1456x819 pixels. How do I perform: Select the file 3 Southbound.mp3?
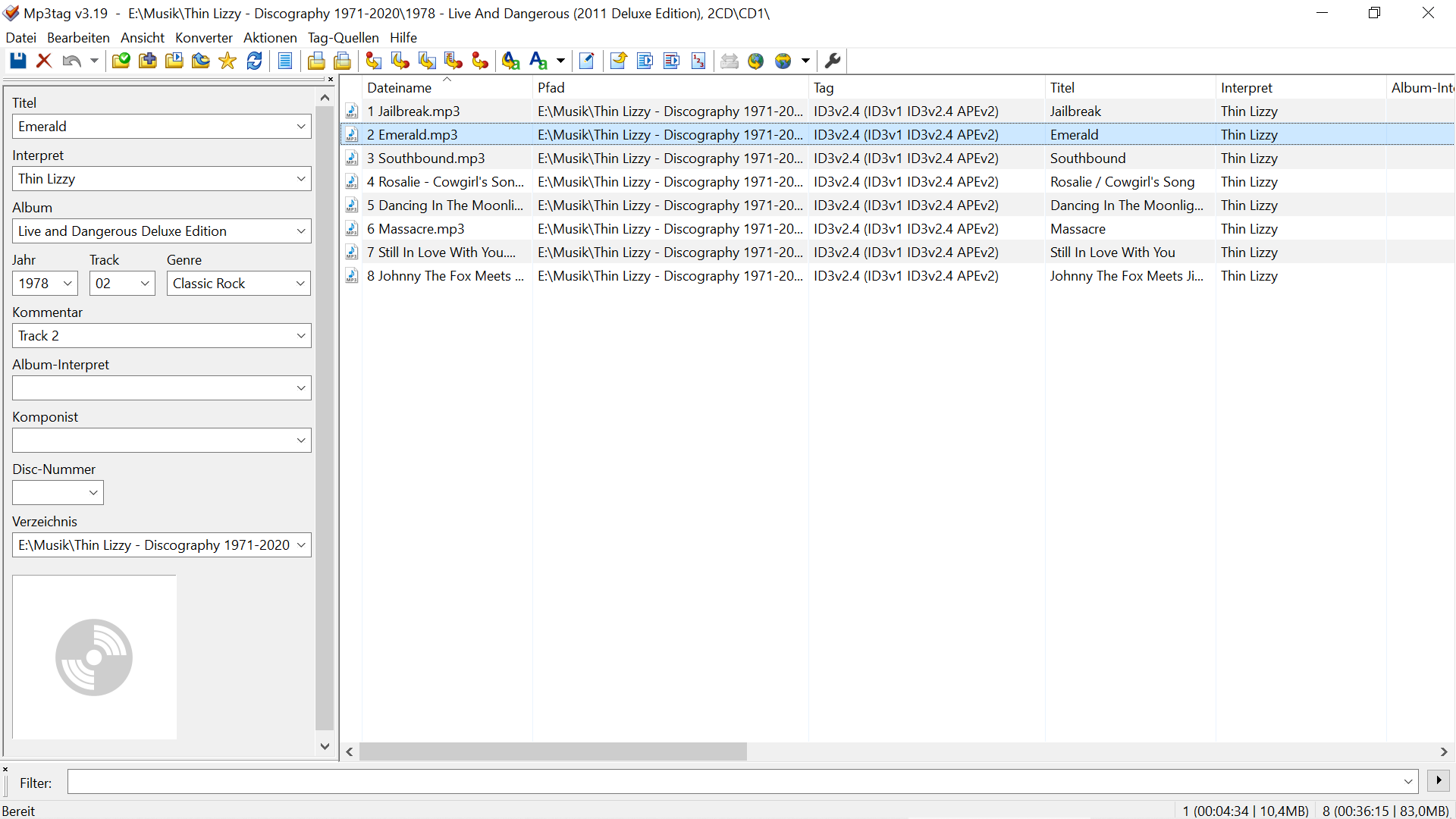click(425, 158)
